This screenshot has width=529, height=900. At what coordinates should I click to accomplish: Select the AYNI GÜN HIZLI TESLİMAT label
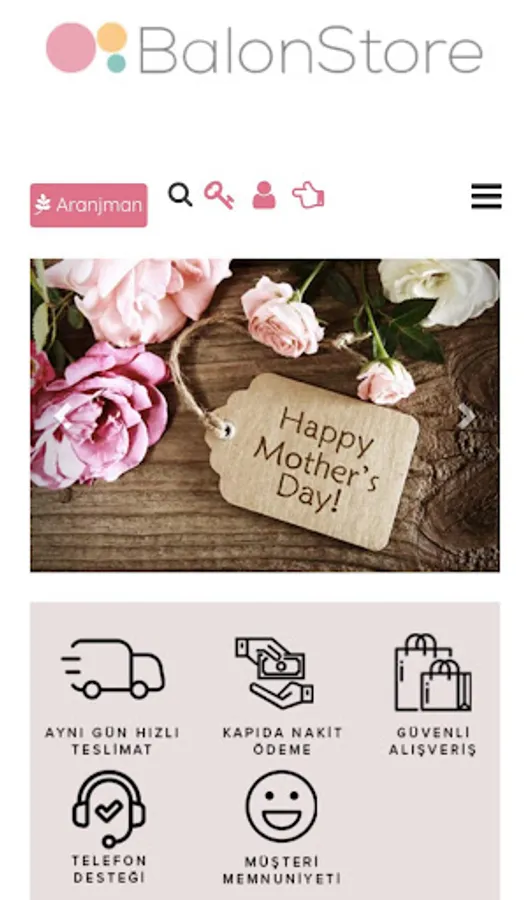pos(112,741)
